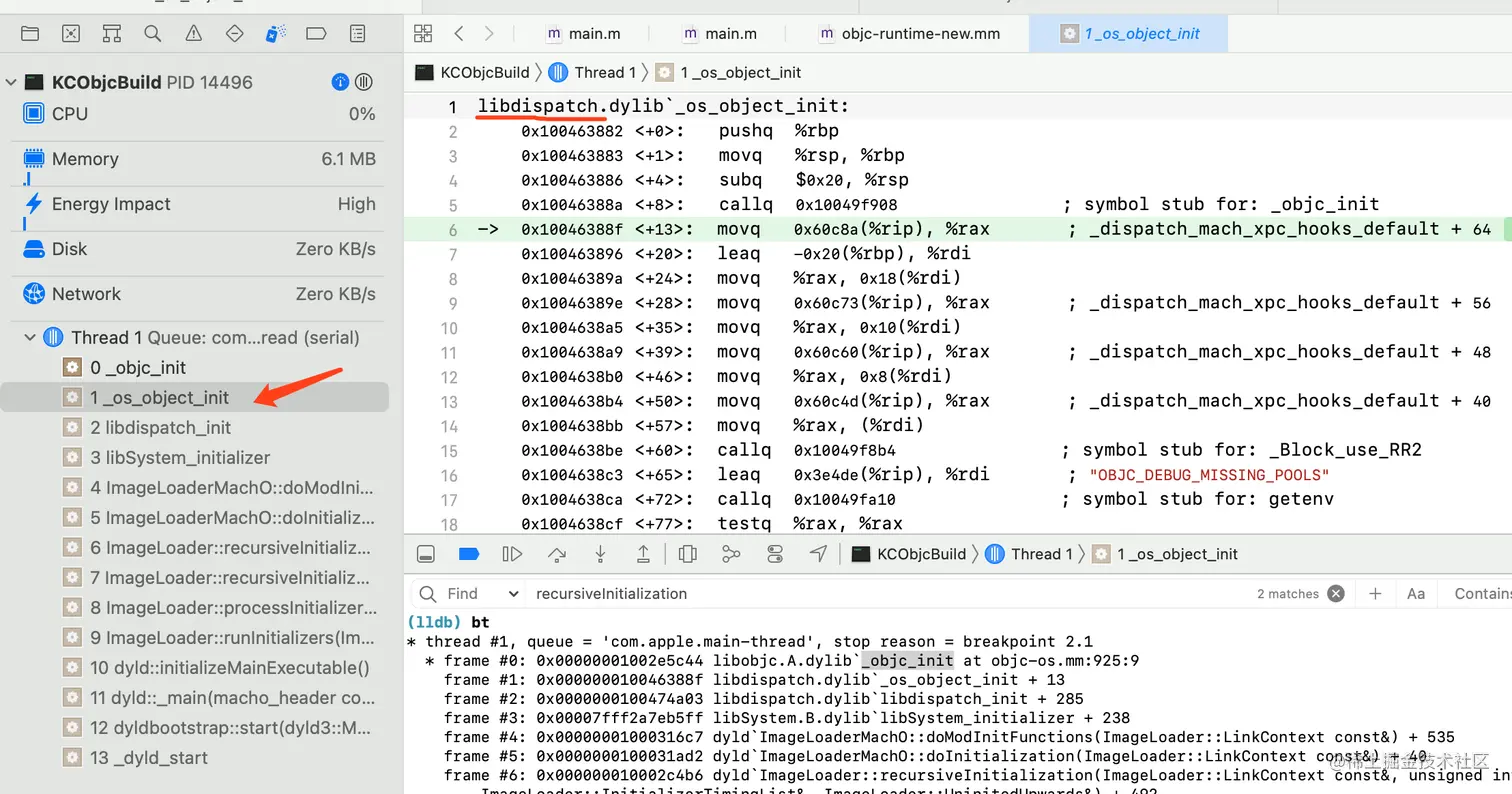Go back in editor history
1512x794 pixels.
point(459,33)
